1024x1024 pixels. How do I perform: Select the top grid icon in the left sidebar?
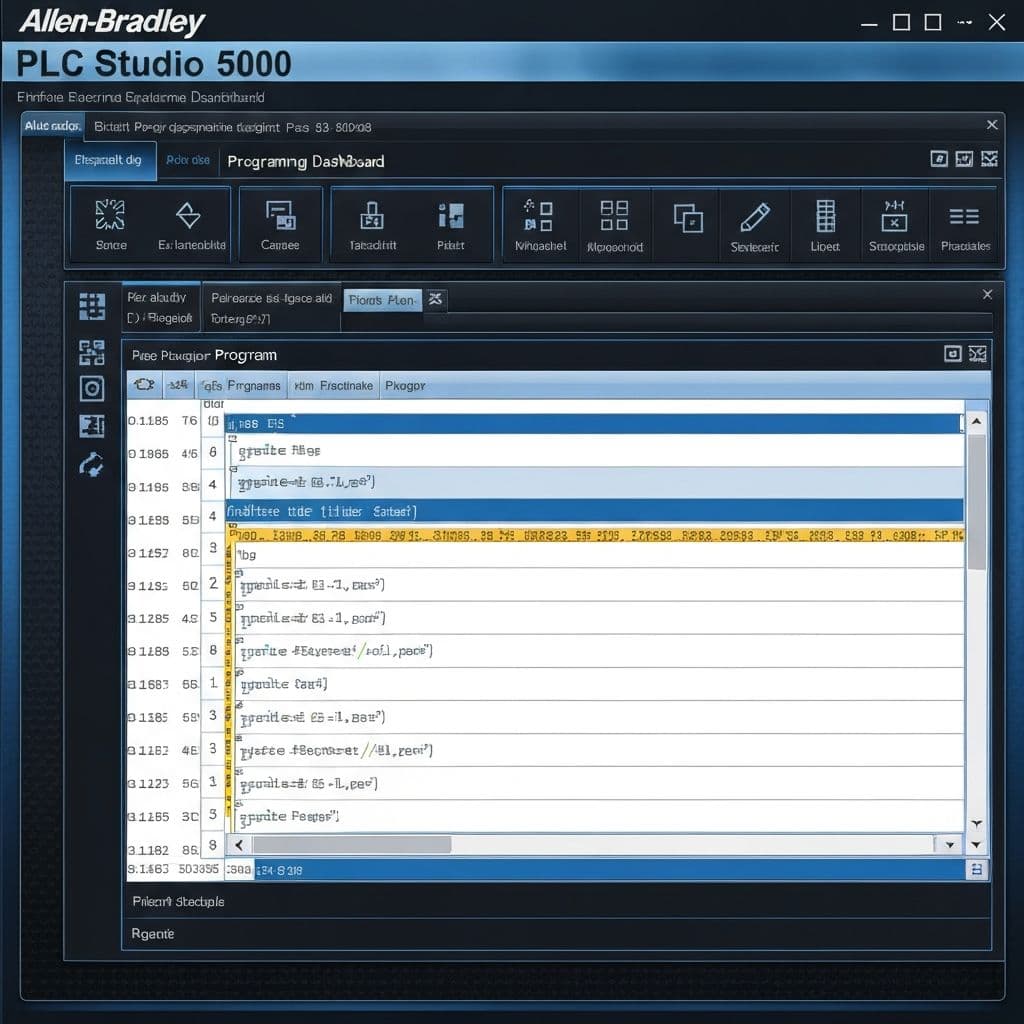92,307
